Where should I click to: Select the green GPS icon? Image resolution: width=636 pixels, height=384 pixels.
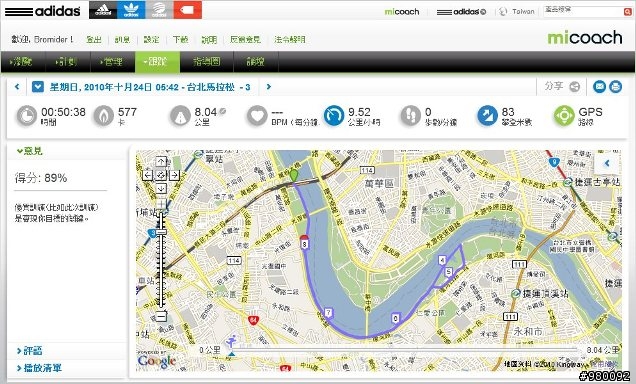pos(564,116)
